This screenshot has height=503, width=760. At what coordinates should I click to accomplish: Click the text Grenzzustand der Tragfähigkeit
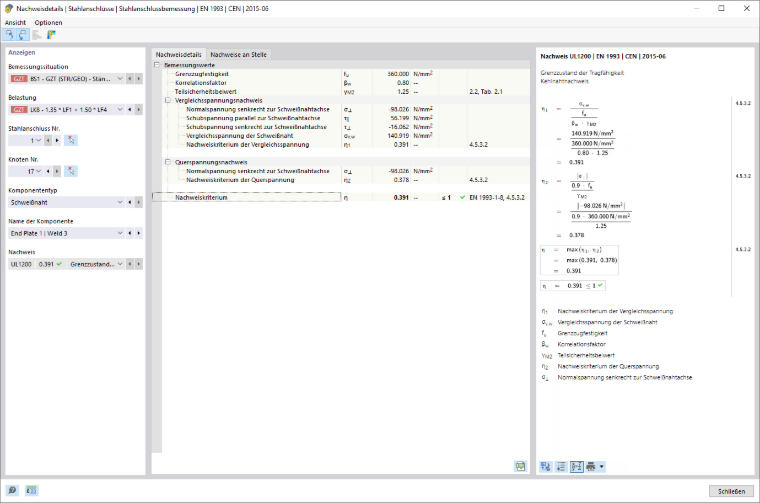point(582,73)
